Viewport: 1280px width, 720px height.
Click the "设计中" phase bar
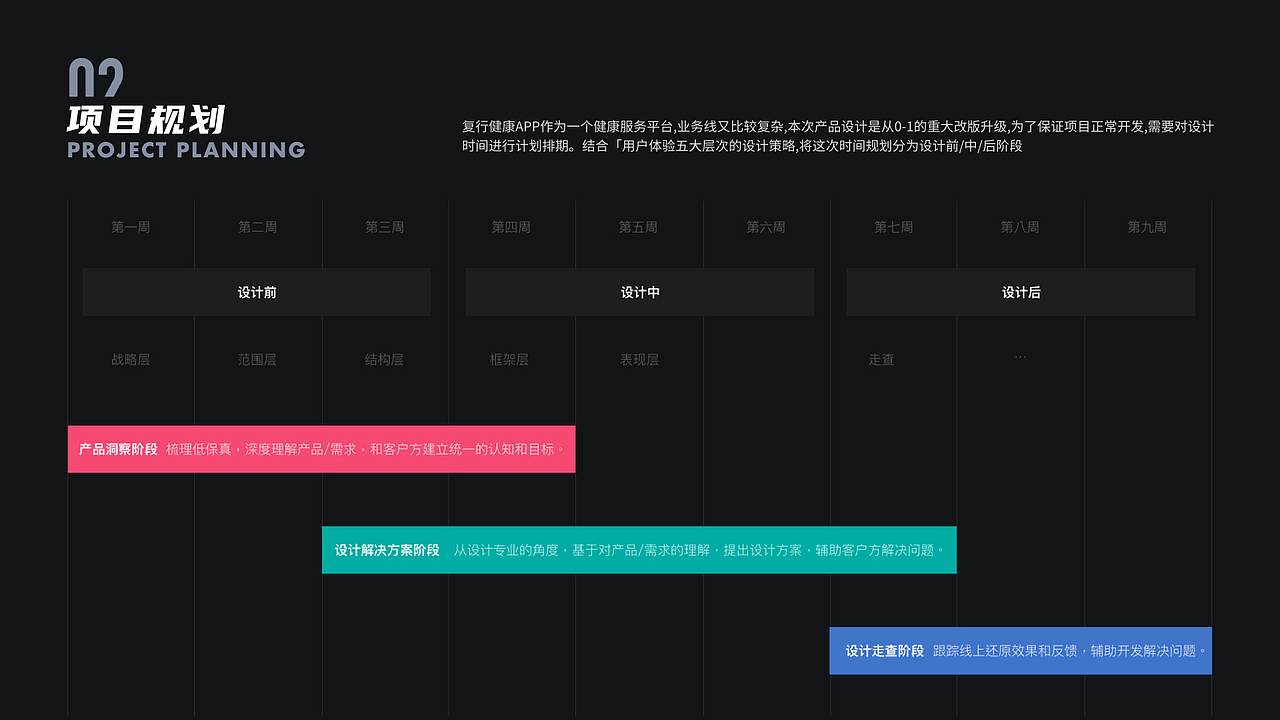640,292
